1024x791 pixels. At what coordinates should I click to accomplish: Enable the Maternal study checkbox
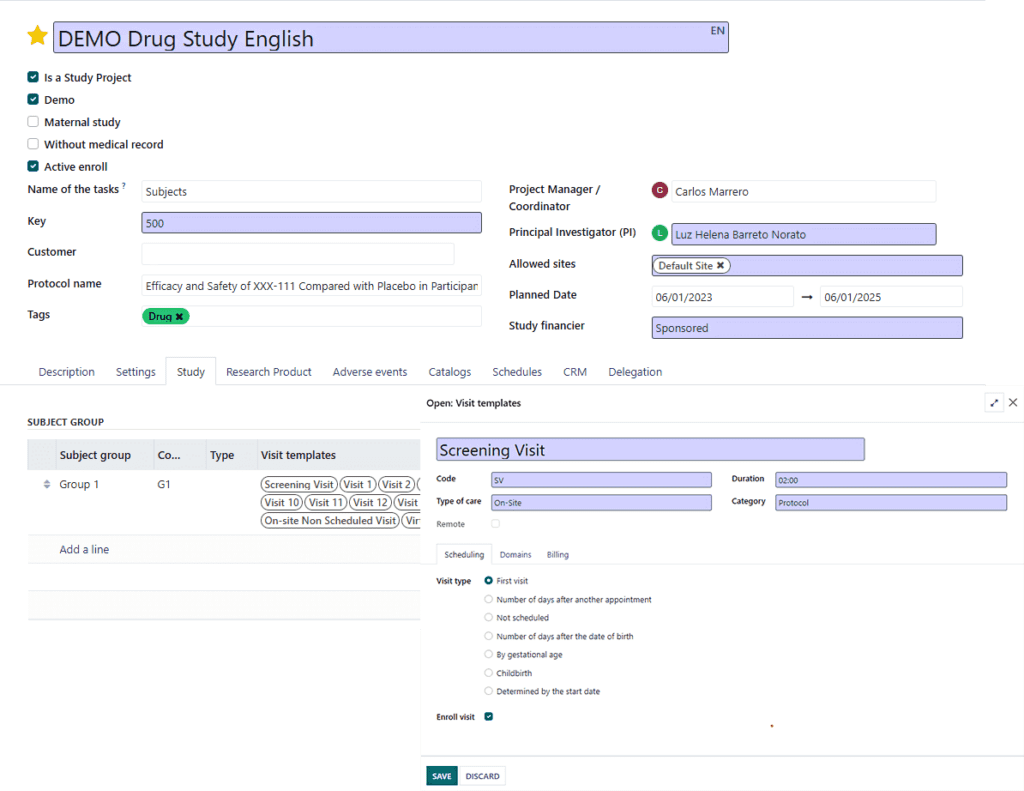(31, 121)
